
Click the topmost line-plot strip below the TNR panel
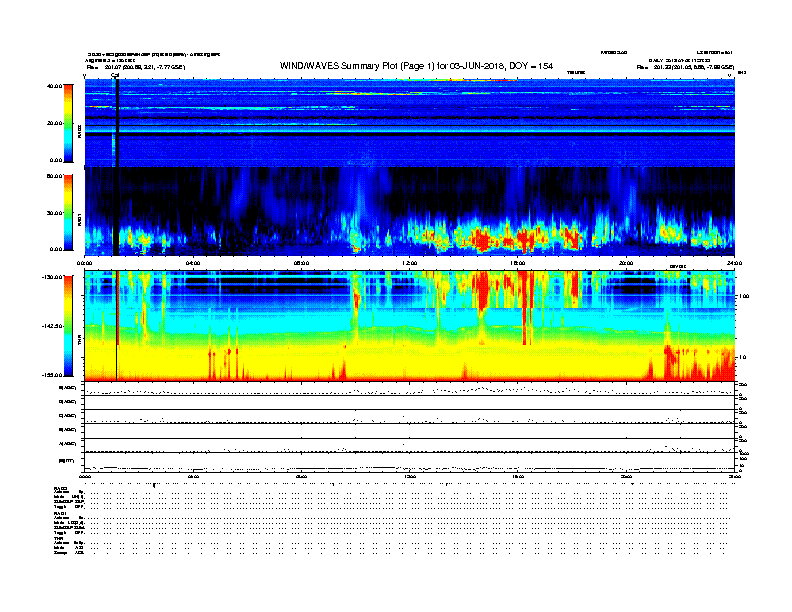[410, 389]
